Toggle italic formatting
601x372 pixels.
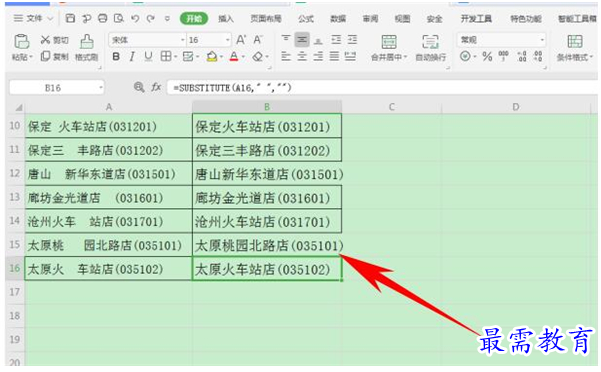(x=132, y=57)
